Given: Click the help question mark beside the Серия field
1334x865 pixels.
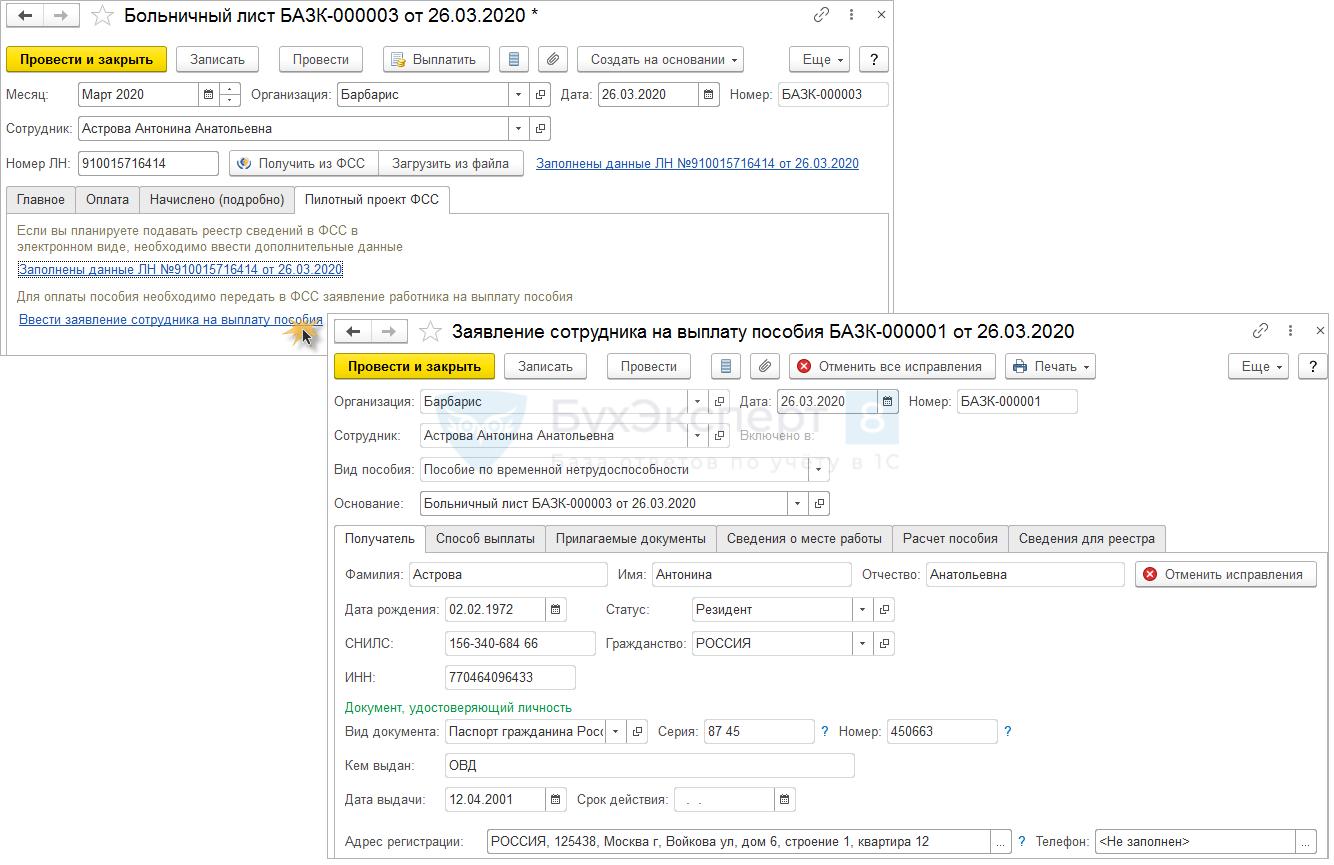Looking at the screenshot, I should 824,732.
